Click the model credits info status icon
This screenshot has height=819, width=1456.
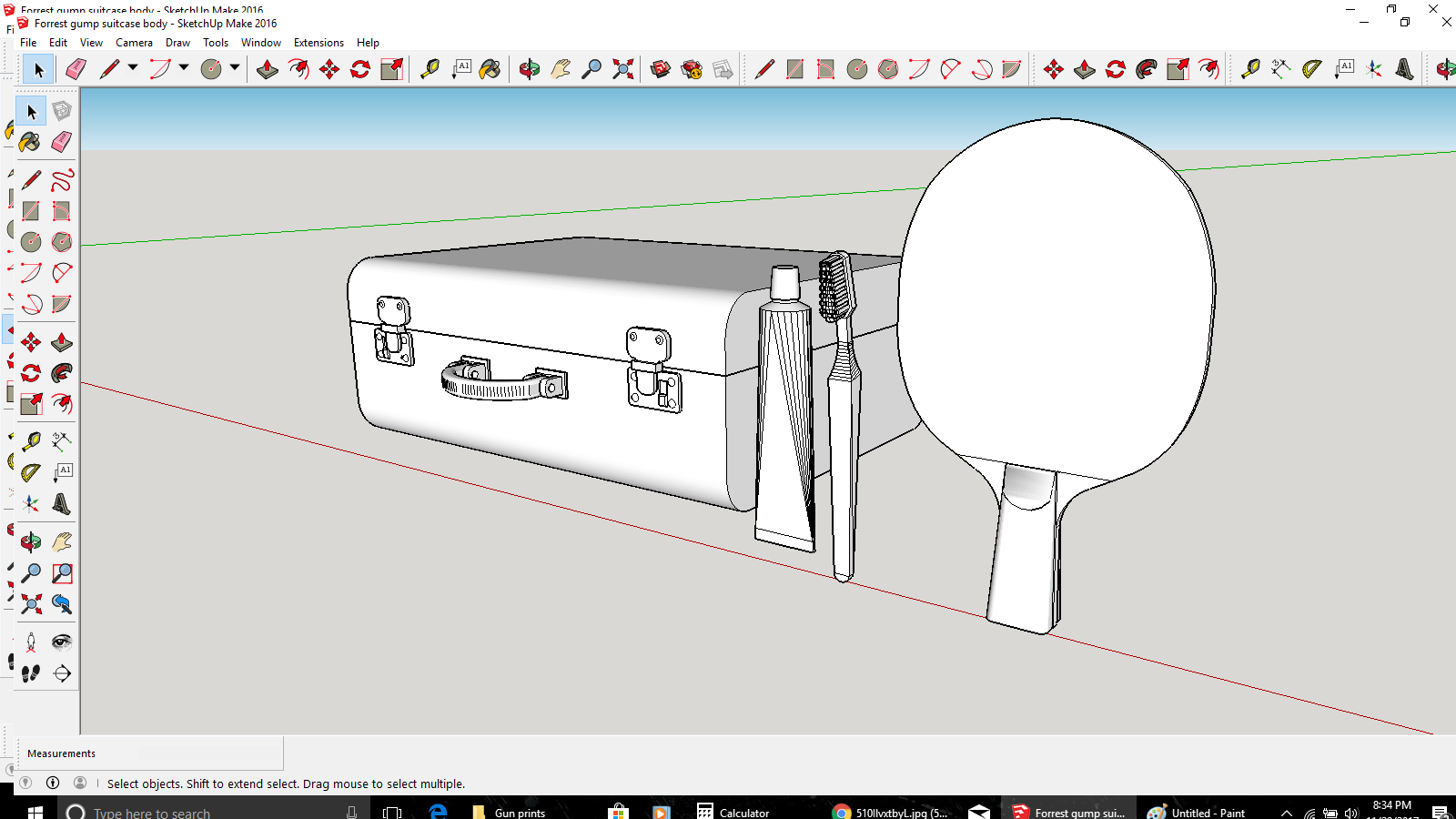click(53, 783)
